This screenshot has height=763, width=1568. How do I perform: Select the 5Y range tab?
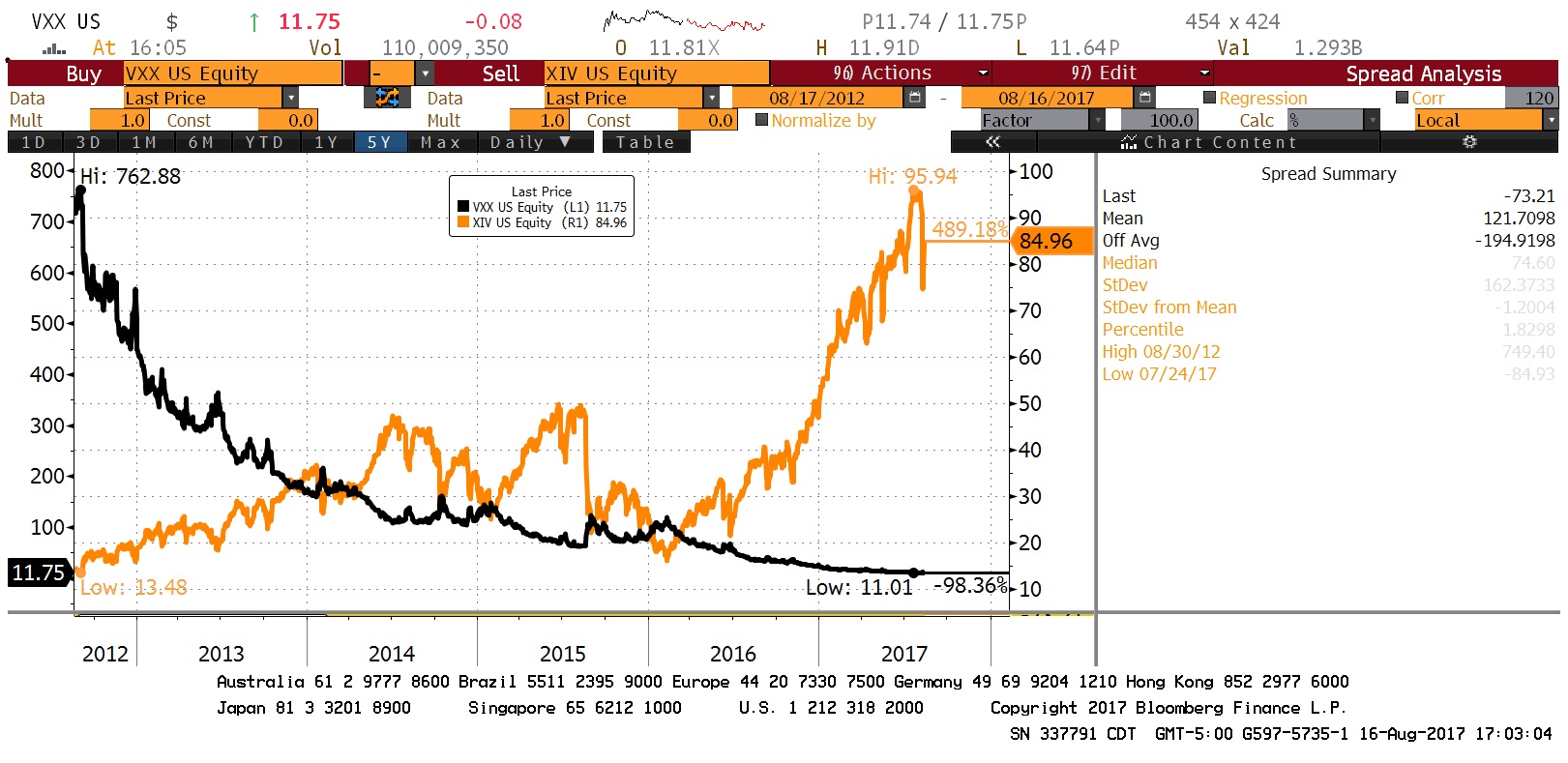(379, 142)
